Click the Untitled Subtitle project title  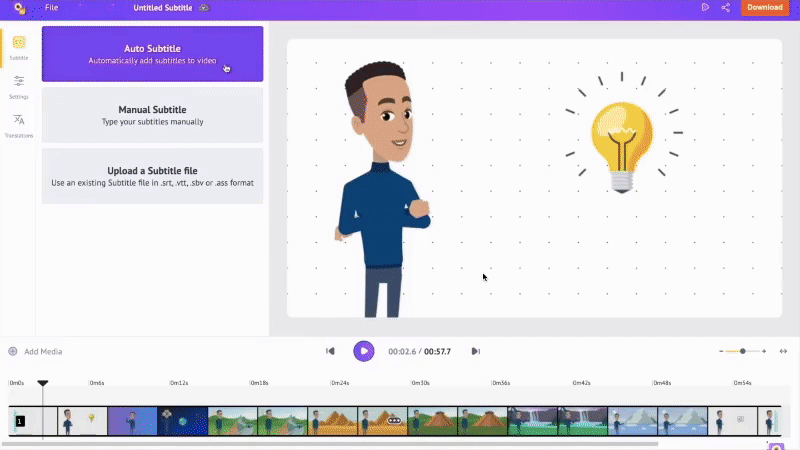(x=164, y=7)
